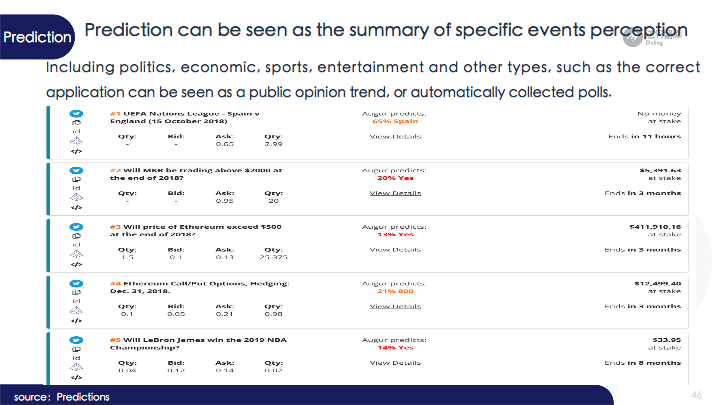Open the market titled Will LeBron James win
This screenshot has width=720, height=405.
coord(198,344)
